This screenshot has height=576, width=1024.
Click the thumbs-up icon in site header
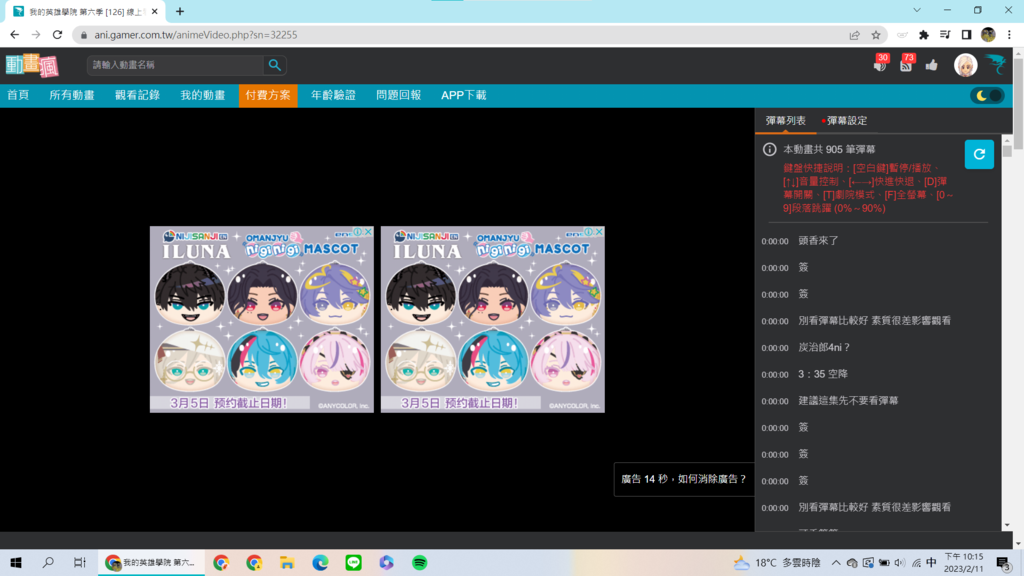[x=931, y=64]
